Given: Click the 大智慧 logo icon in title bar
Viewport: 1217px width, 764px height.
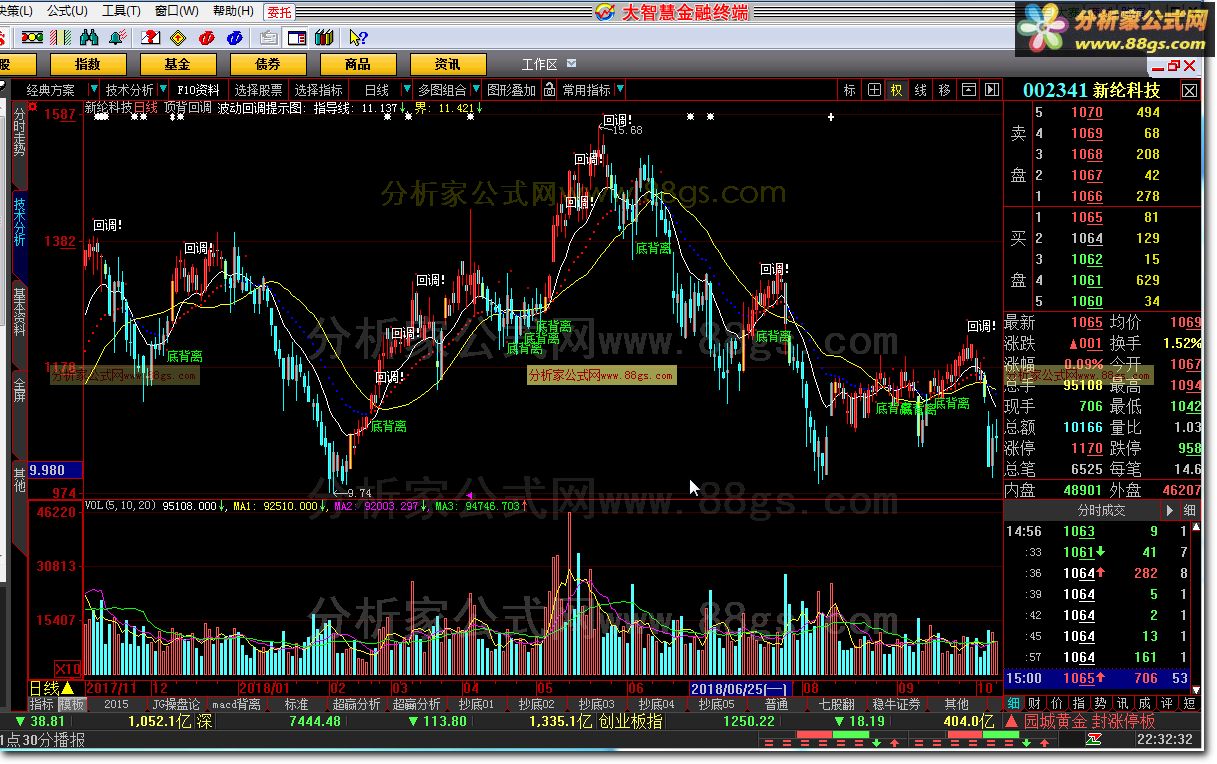Looking at the screenshot, I should point(604,11).
